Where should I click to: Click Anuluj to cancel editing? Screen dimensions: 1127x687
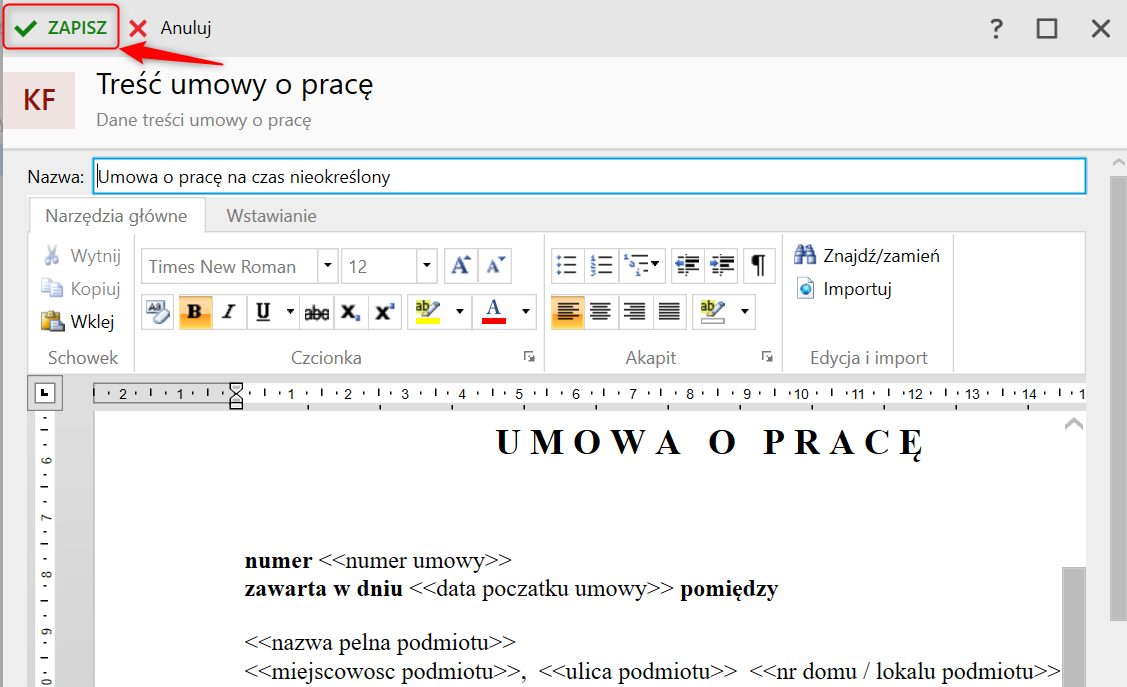(171, 28)
